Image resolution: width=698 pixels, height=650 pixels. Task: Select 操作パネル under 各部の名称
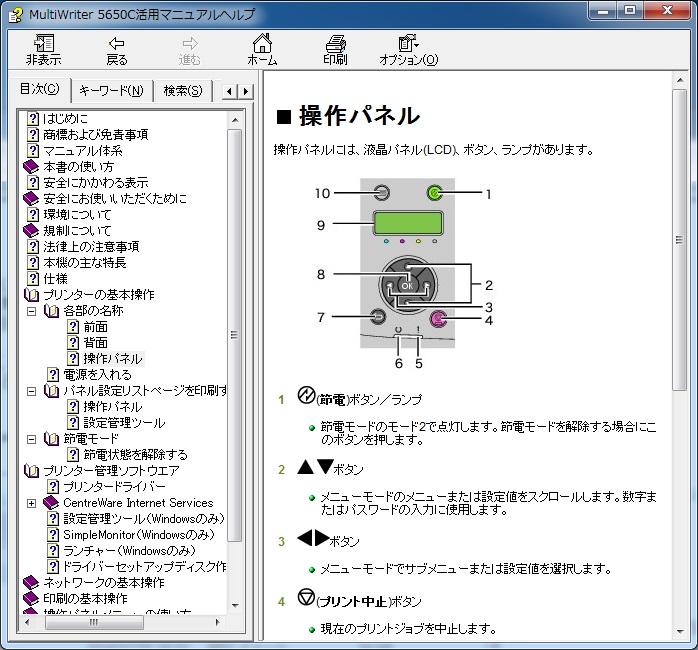pos(113,359)
